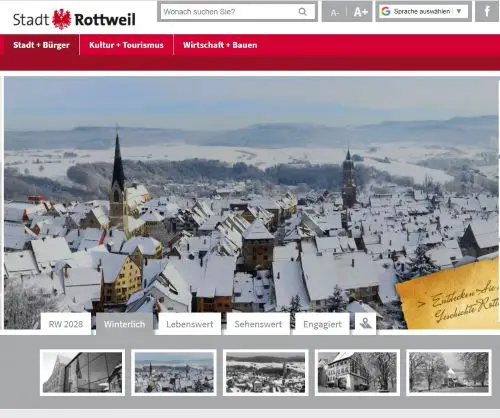This screenshot has height=418, width=500.
Task: Select the colored snowy town thumbnail
Action: [x=174, y=372]
